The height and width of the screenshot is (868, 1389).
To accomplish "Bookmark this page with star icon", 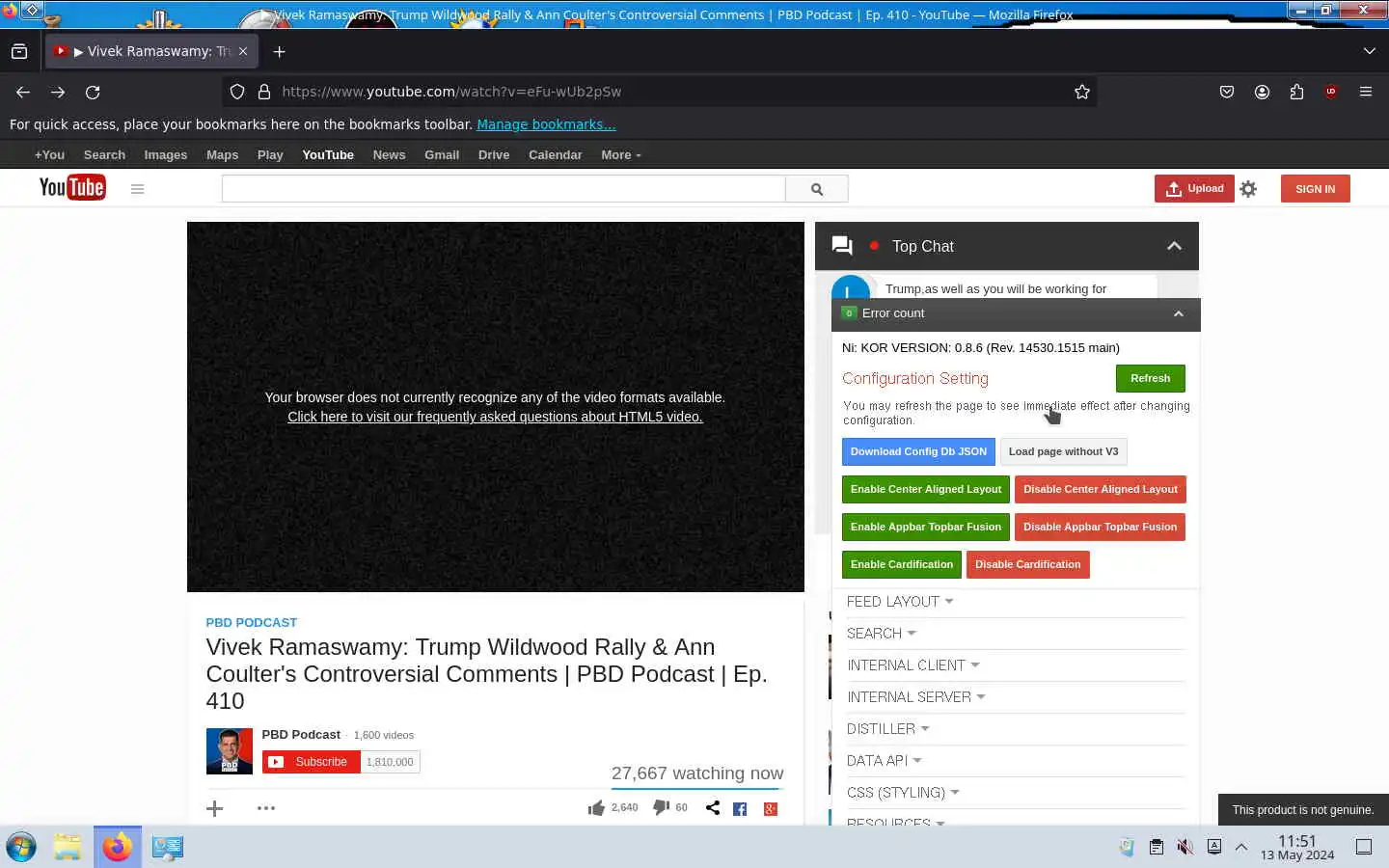I will pos(1082,92).
